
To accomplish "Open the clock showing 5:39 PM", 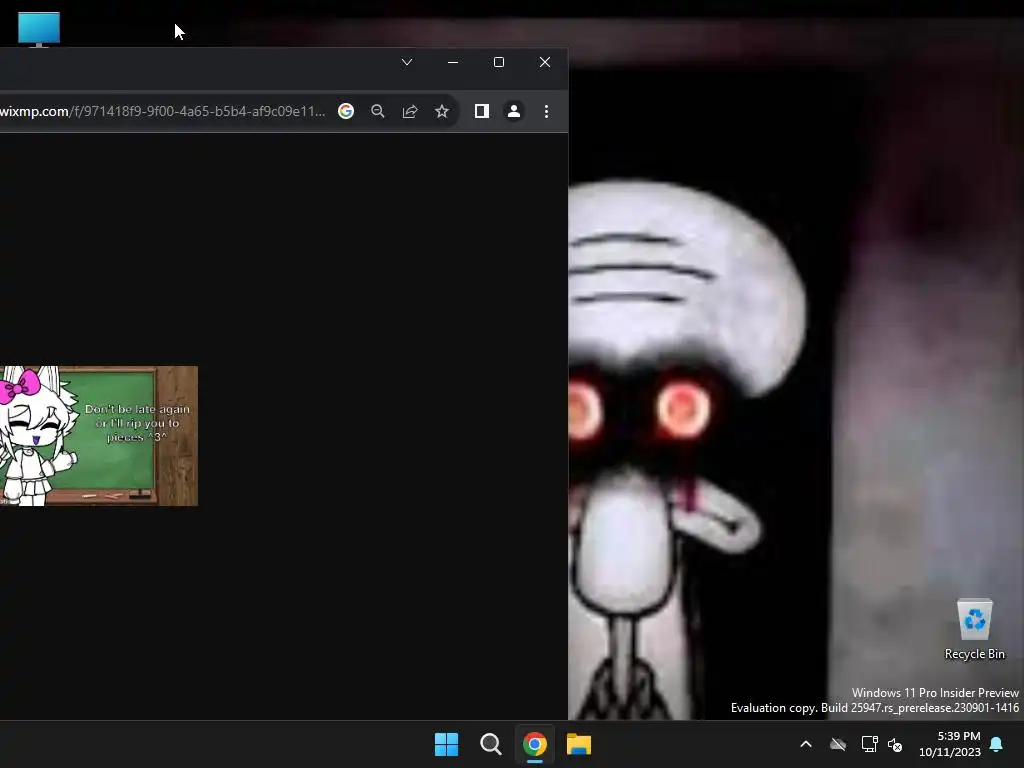I will click(x=950, y=744).
